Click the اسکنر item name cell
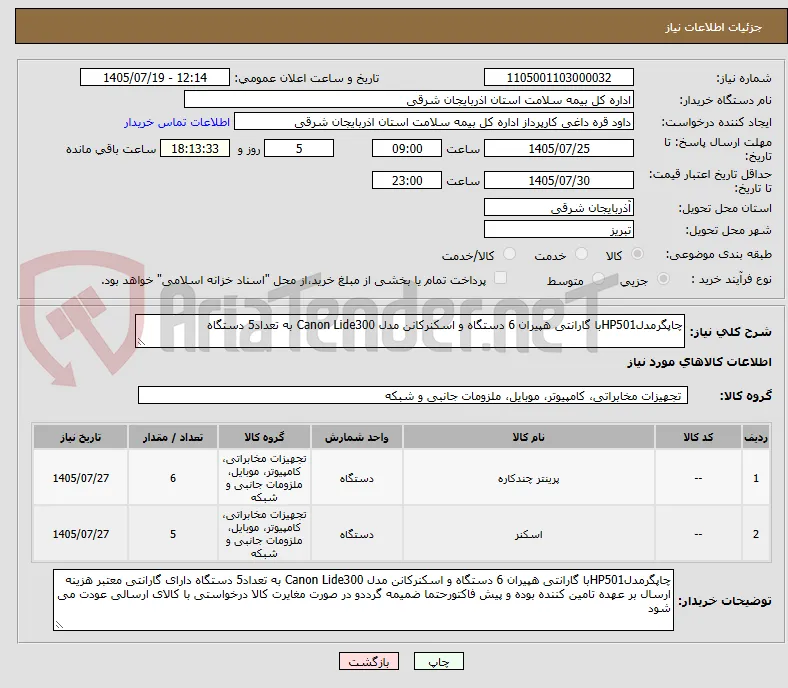The image size is (788, 688). coord(528,534)
